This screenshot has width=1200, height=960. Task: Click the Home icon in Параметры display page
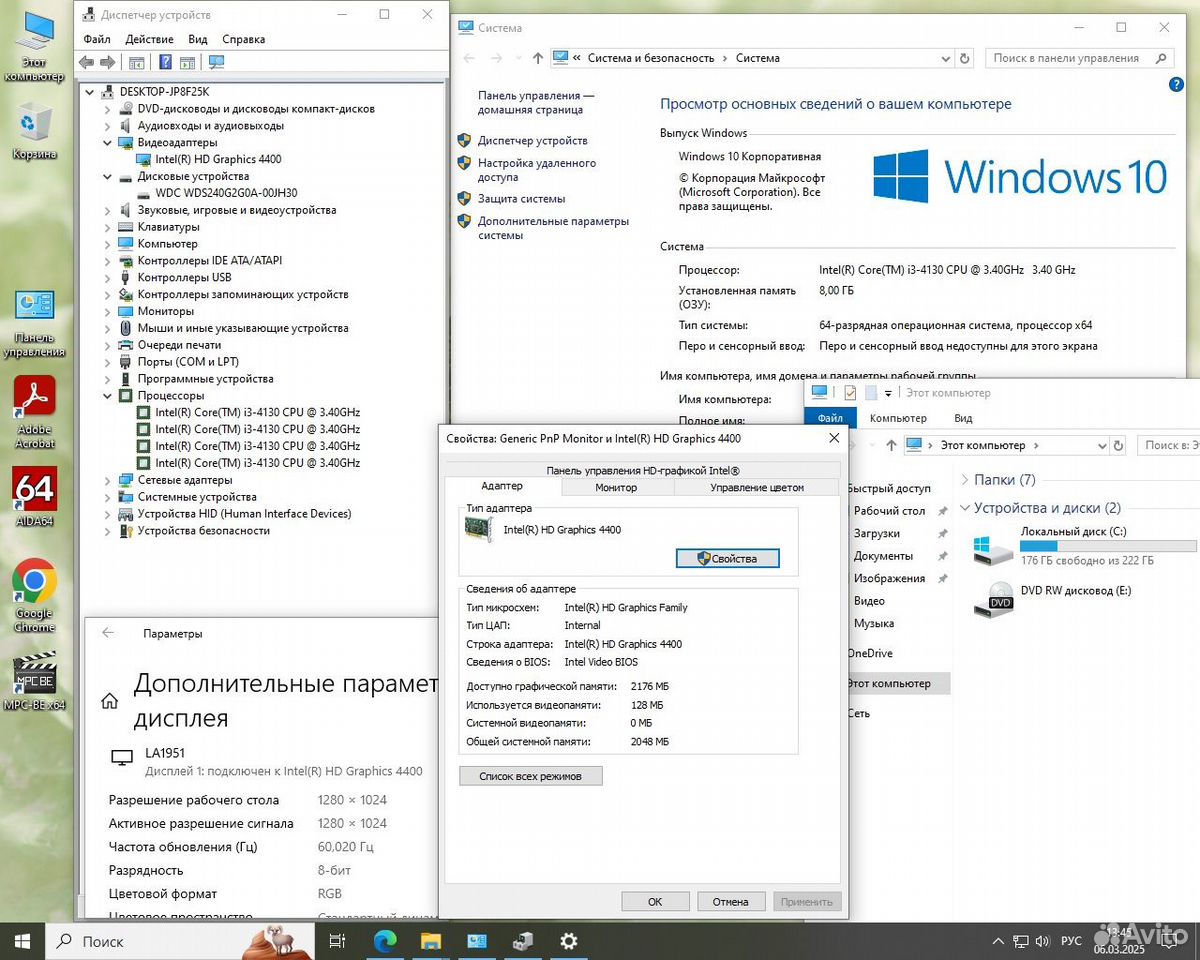pyautogui.click(x=111, y=701)
